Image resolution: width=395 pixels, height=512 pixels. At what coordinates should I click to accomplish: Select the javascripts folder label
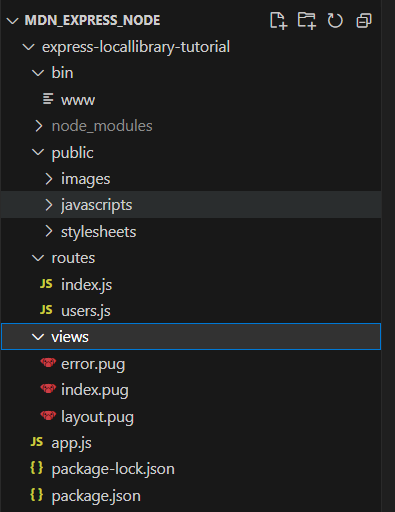point(96,205)
